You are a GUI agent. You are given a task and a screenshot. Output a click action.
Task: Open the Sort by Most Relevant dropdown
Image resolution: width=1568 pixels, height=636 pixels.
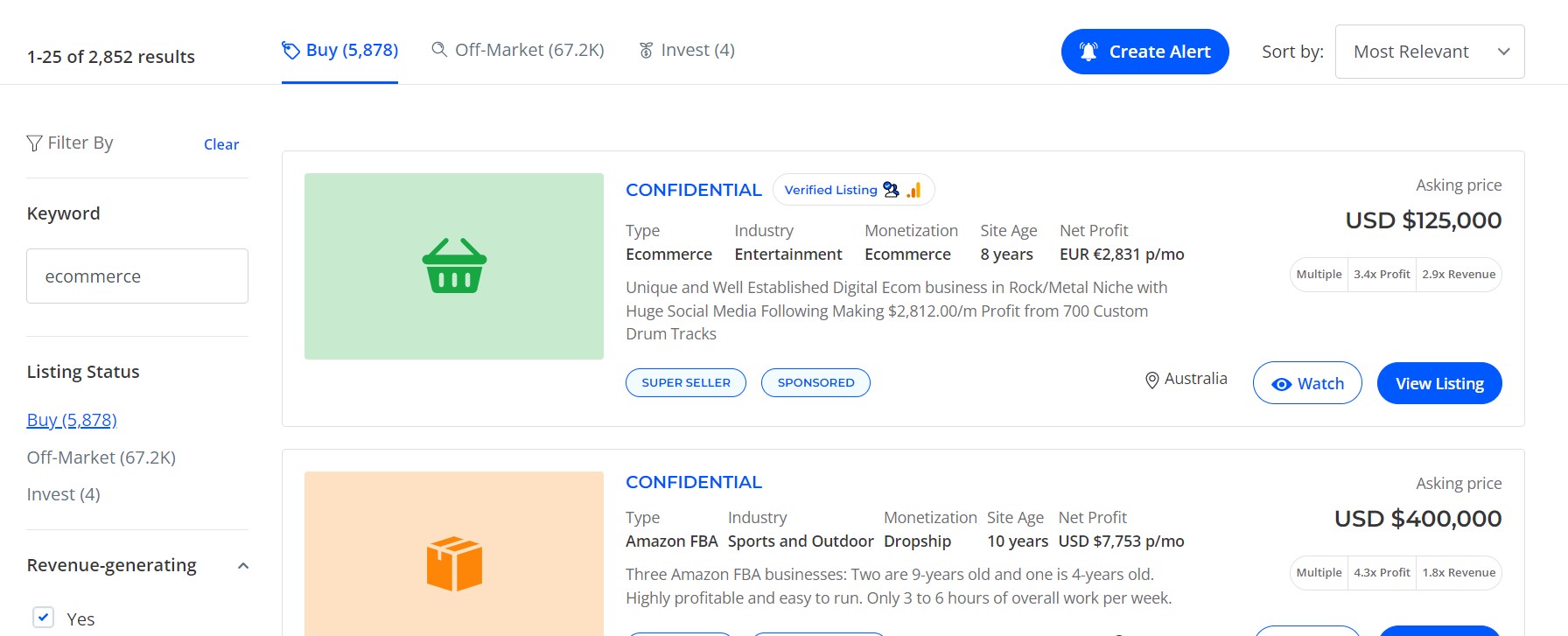click(x=1430, y=52)
